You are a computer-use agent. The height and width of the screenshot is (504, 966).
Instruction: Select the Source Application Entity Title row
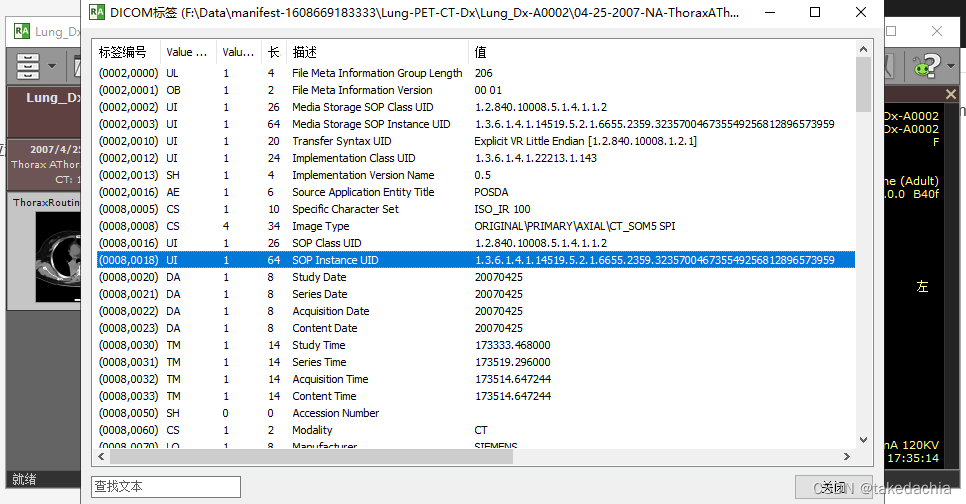[476, 192]
